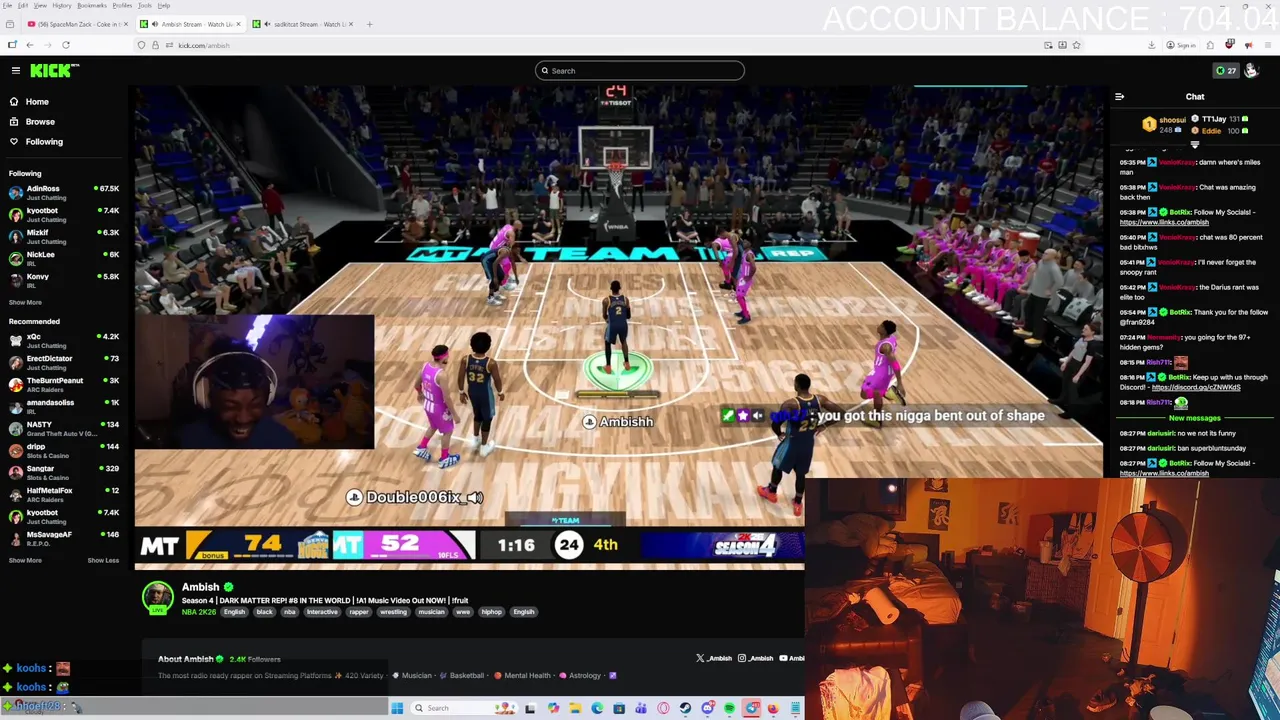The height and width of the screenshot is (720, 1280).
Task: Open File Explorer from the taskbar
Action: coord(575,708)
